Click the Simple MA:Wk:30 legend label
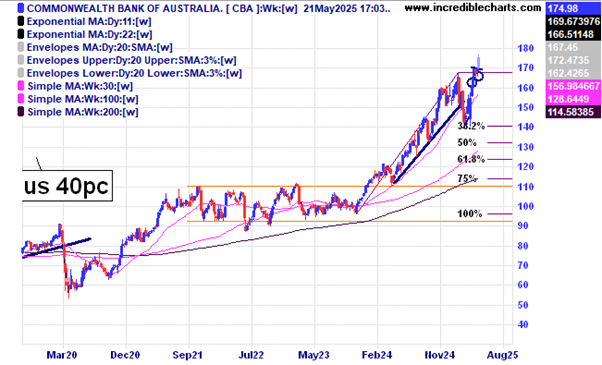The height and width of the screenshot is (365, 602). click(80, 86)
